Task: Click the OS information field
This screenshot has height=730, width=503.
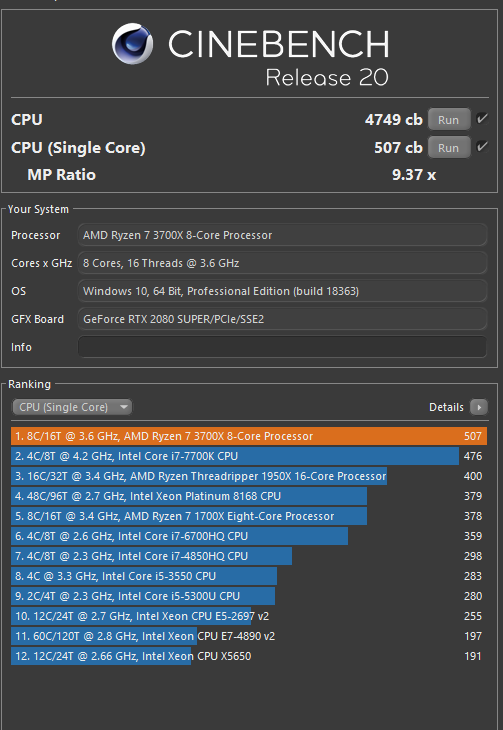Action: [x=282, y=291]
